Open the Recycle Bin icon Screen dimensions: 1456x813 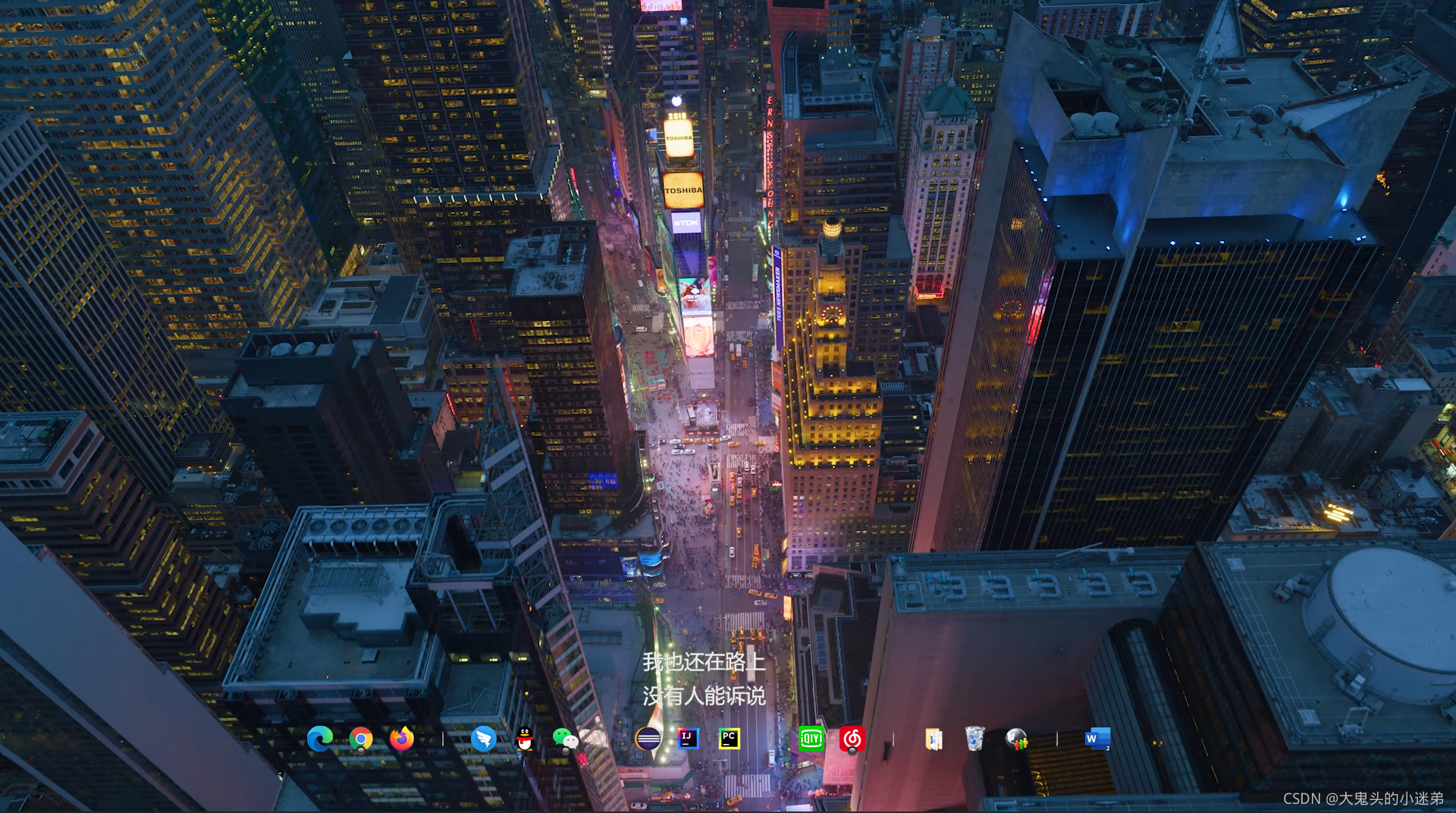pos(974,739)
